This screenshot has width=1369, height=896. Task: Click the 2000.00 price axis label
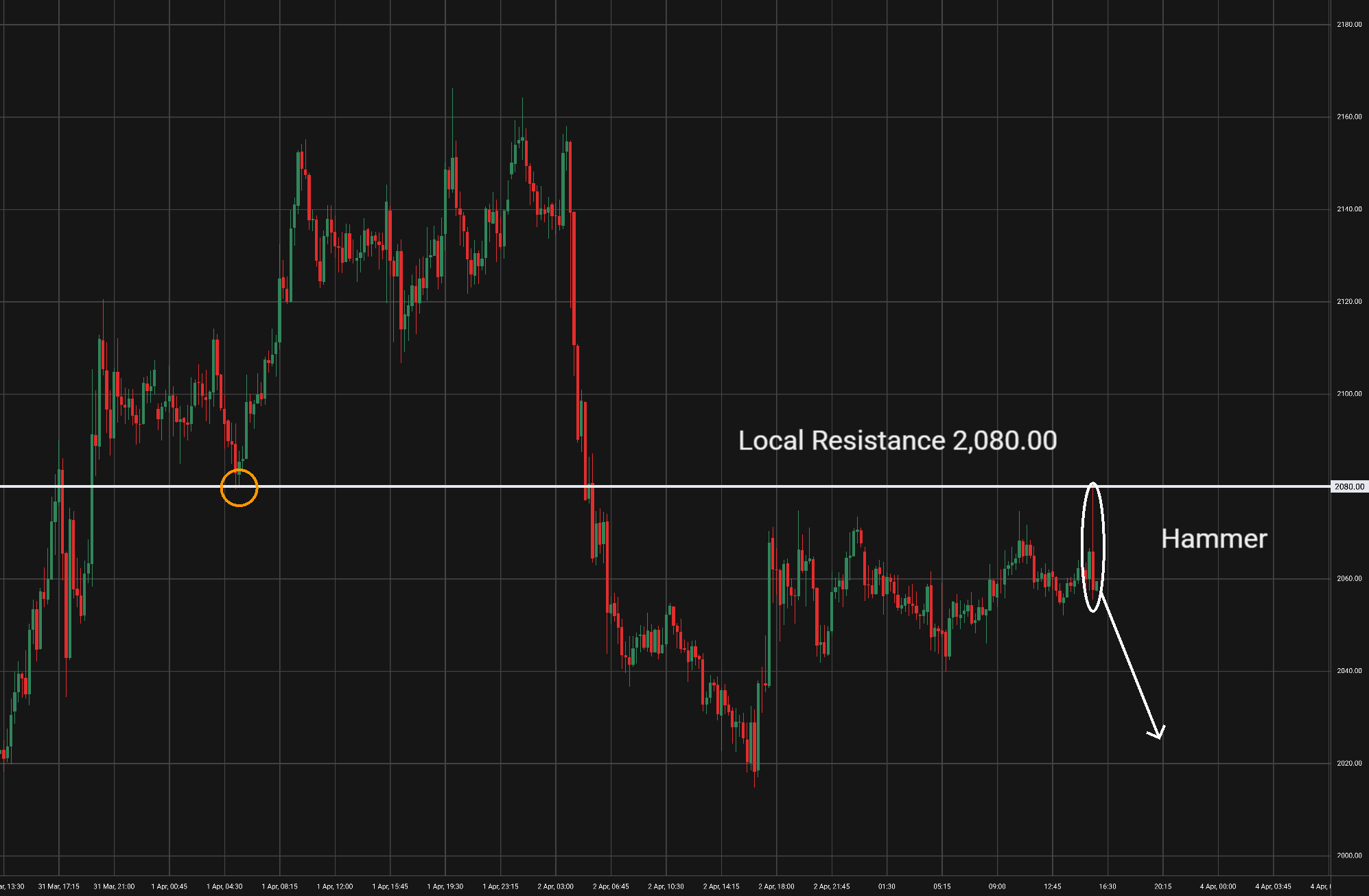pyautogui.click(x=1348, y=856)
